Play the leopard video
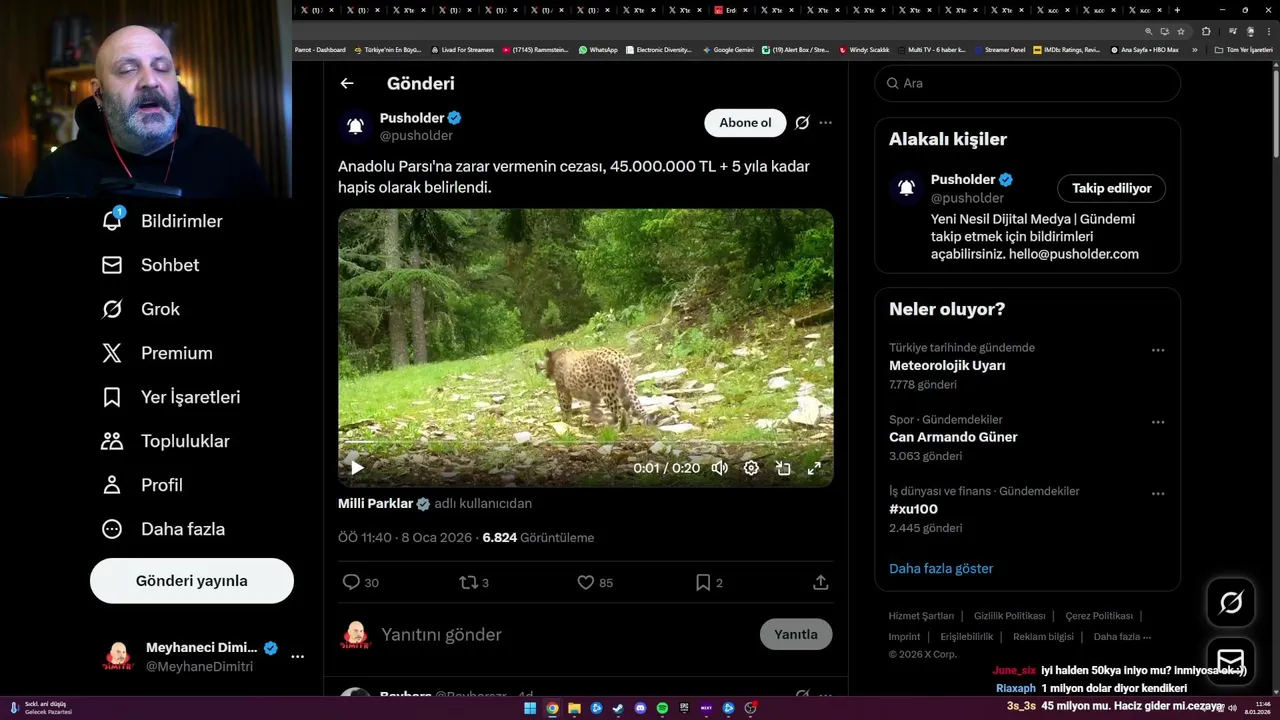 coord(357,467)
